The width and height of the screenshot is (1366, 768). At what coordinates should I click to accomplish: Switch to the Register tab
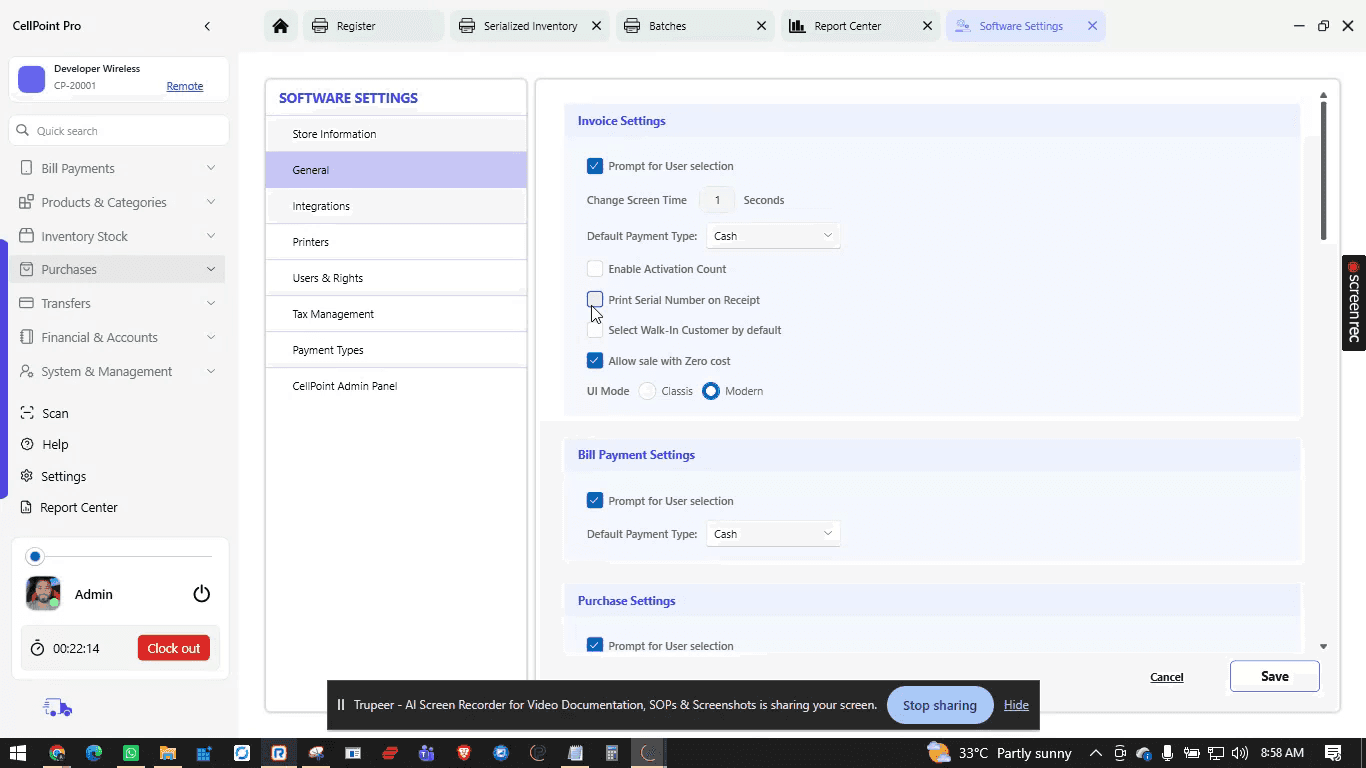[x=373, y=26]
